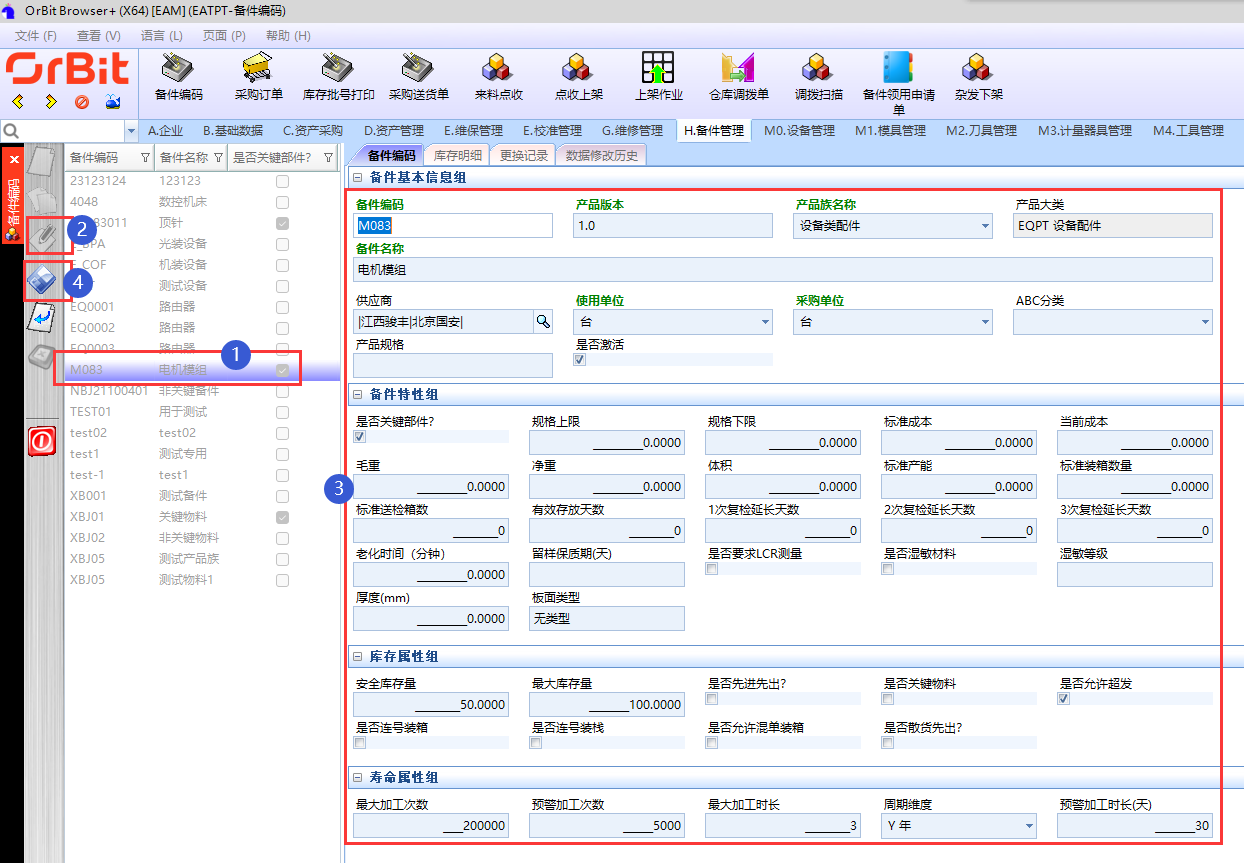Collapse the 备件特性组 section

[357, 395]
